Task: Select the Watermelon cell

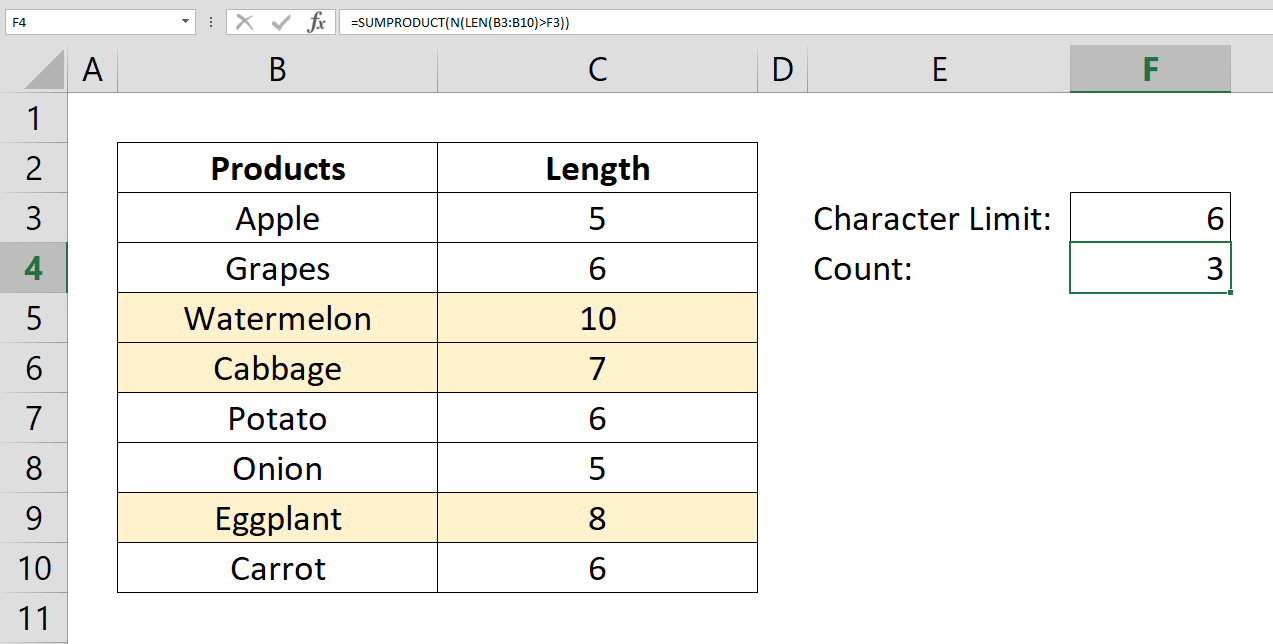Action: [x=278, y=318]
